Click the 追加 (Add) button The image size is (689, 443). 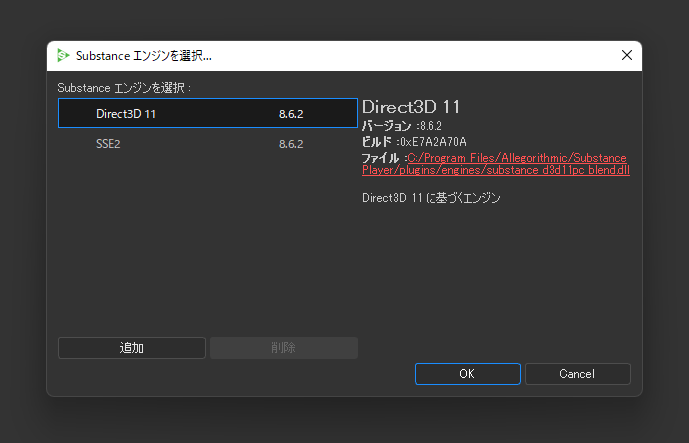[x=132, y=348]
